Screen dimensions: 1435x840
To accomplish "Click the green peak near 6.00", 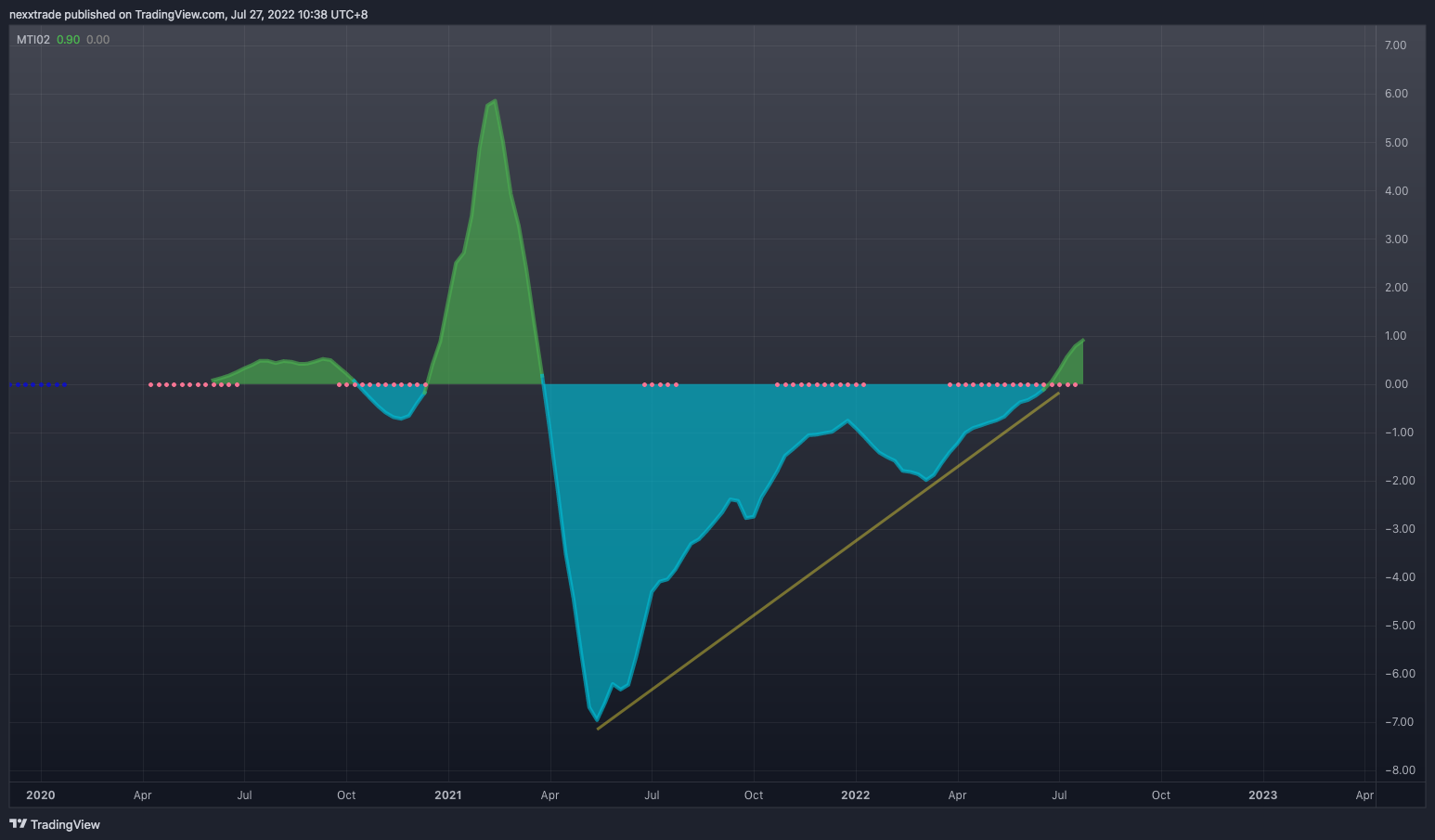I will pos(493,103).
